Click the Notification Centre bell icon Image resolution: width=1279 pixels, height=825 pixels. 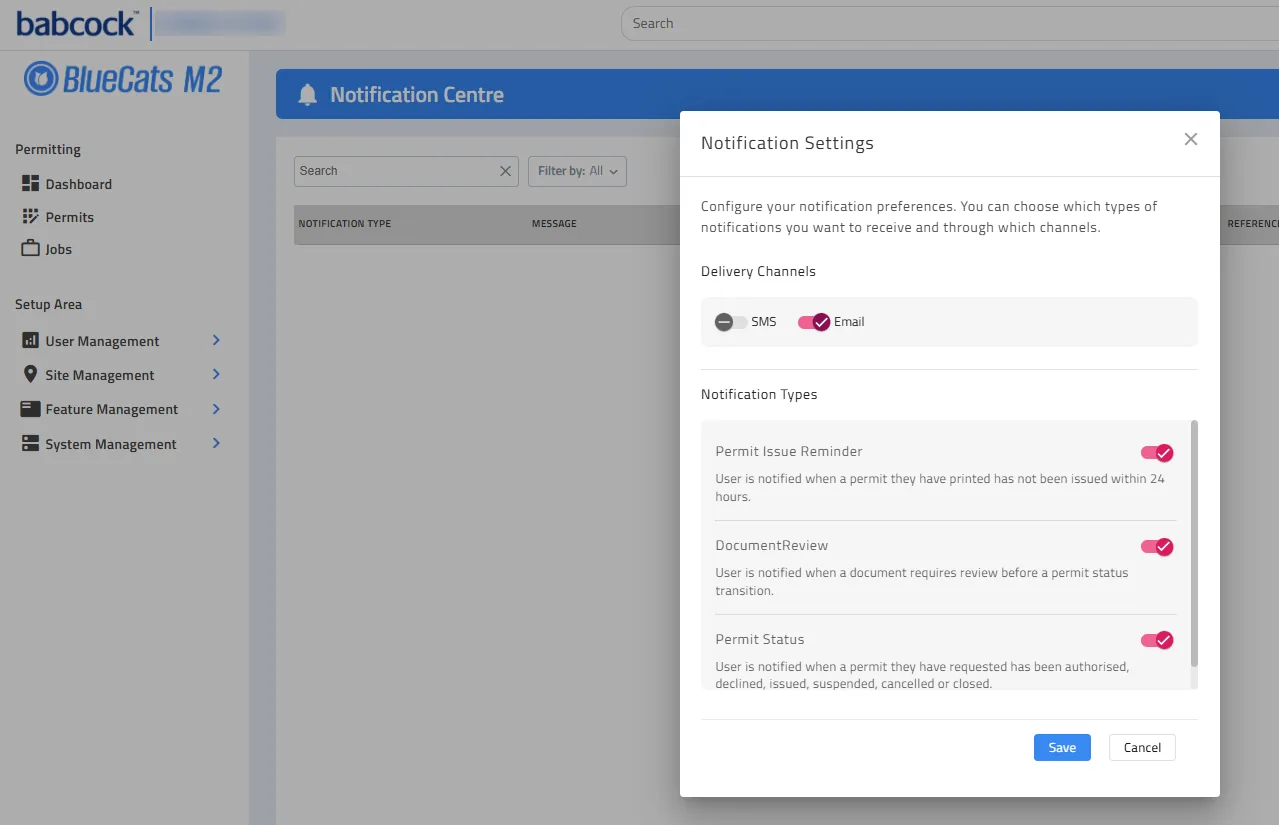point(308,95)
